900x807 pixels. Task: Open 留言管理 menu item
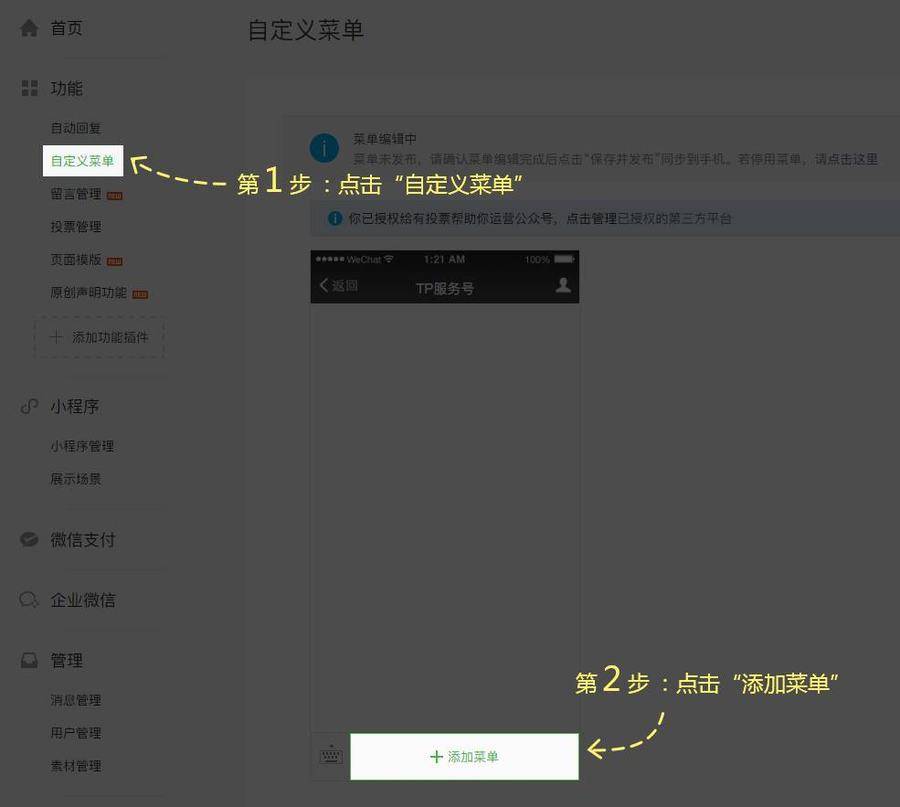[76, 194]
